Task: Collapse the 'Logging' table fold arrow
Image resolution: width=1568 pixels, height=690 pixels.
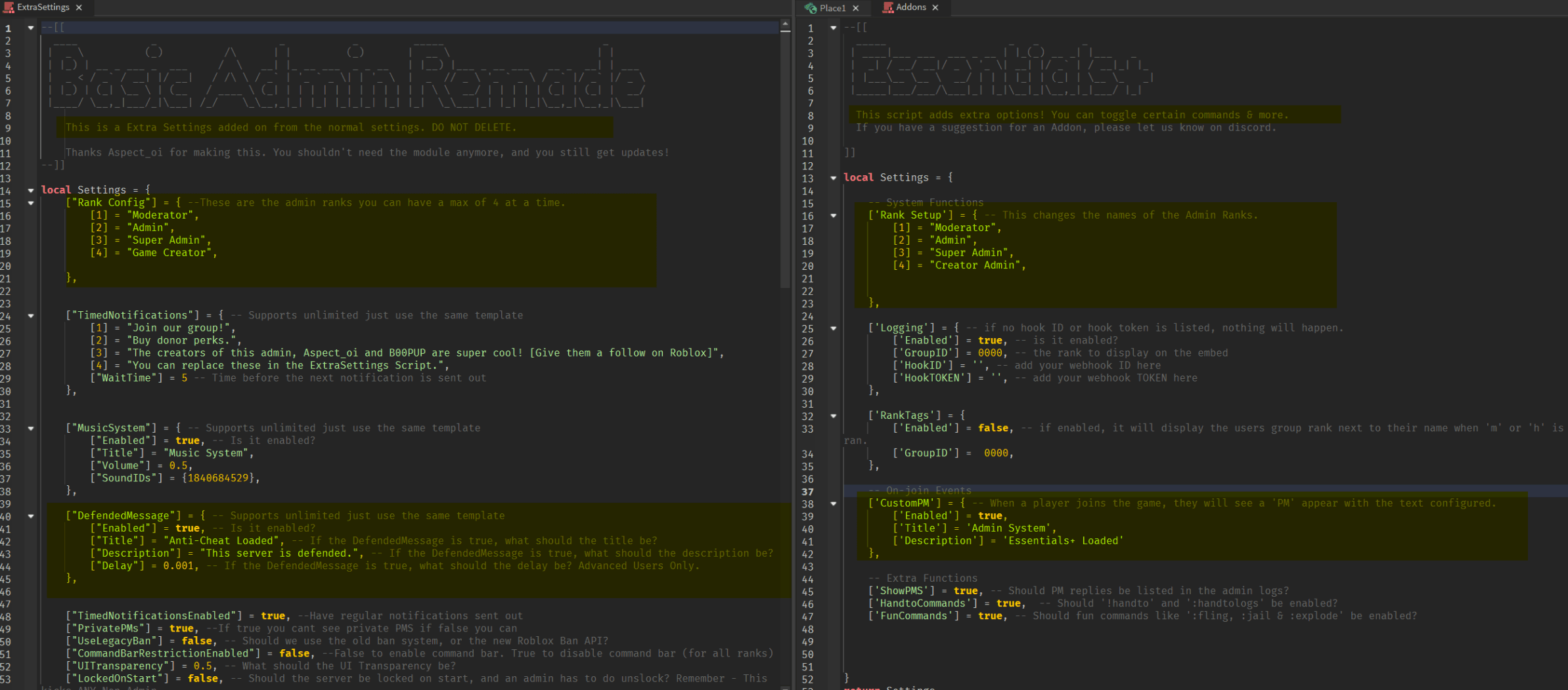Action: [x=834, y=328]
